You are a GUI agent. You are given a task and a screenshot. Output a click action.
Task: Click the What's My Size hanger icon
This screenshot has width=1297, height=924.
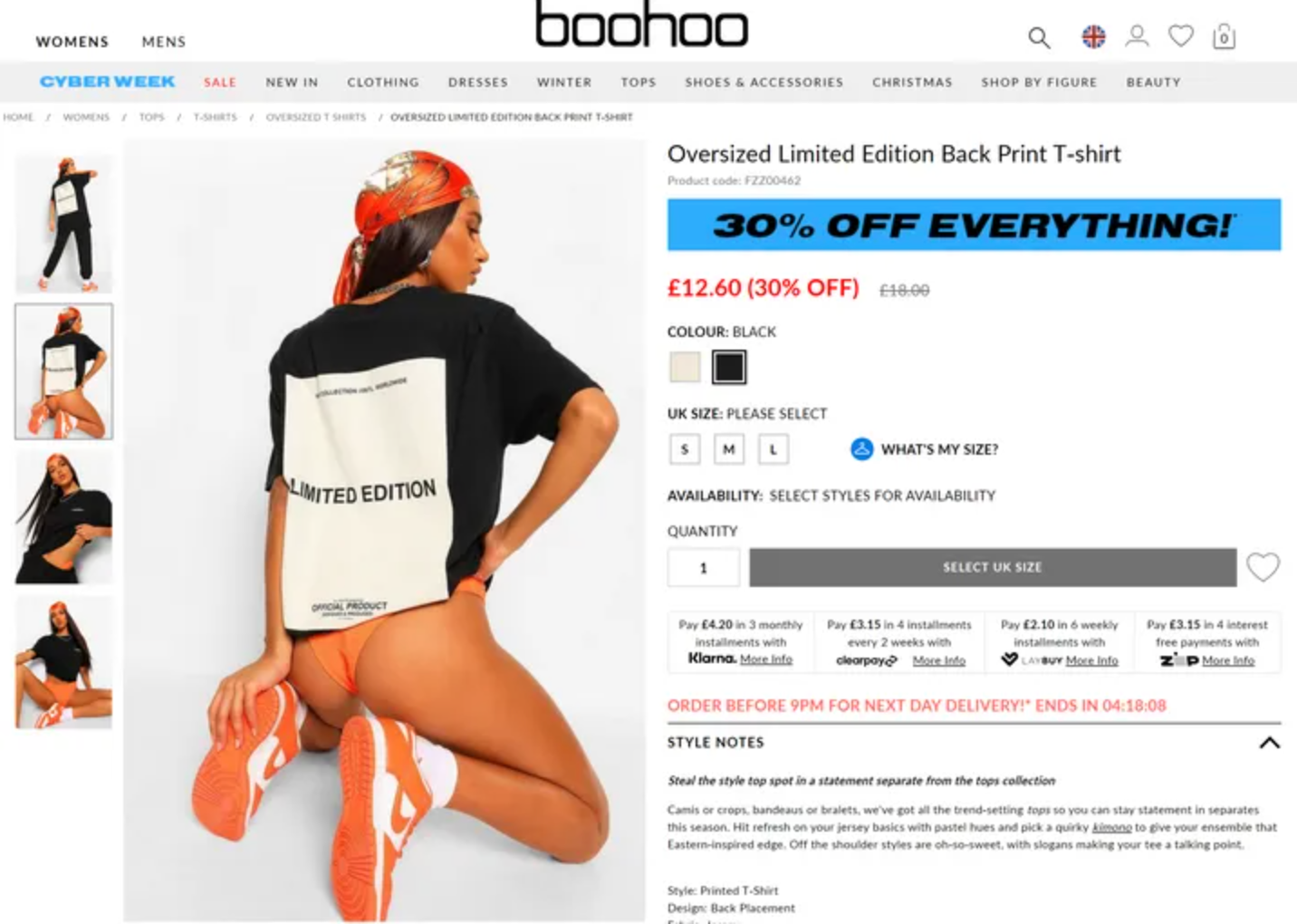tap(861, 448)
